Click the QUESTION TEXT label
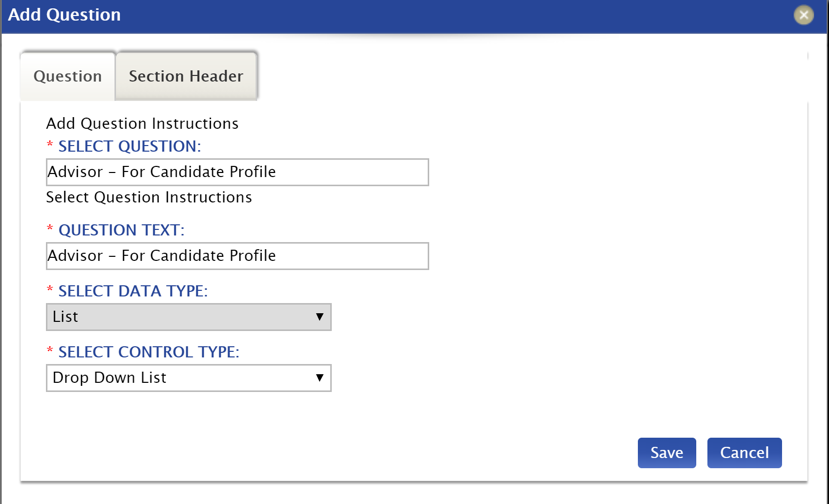The height and width of the screenshot is (504, 829). tap(121, 231)
